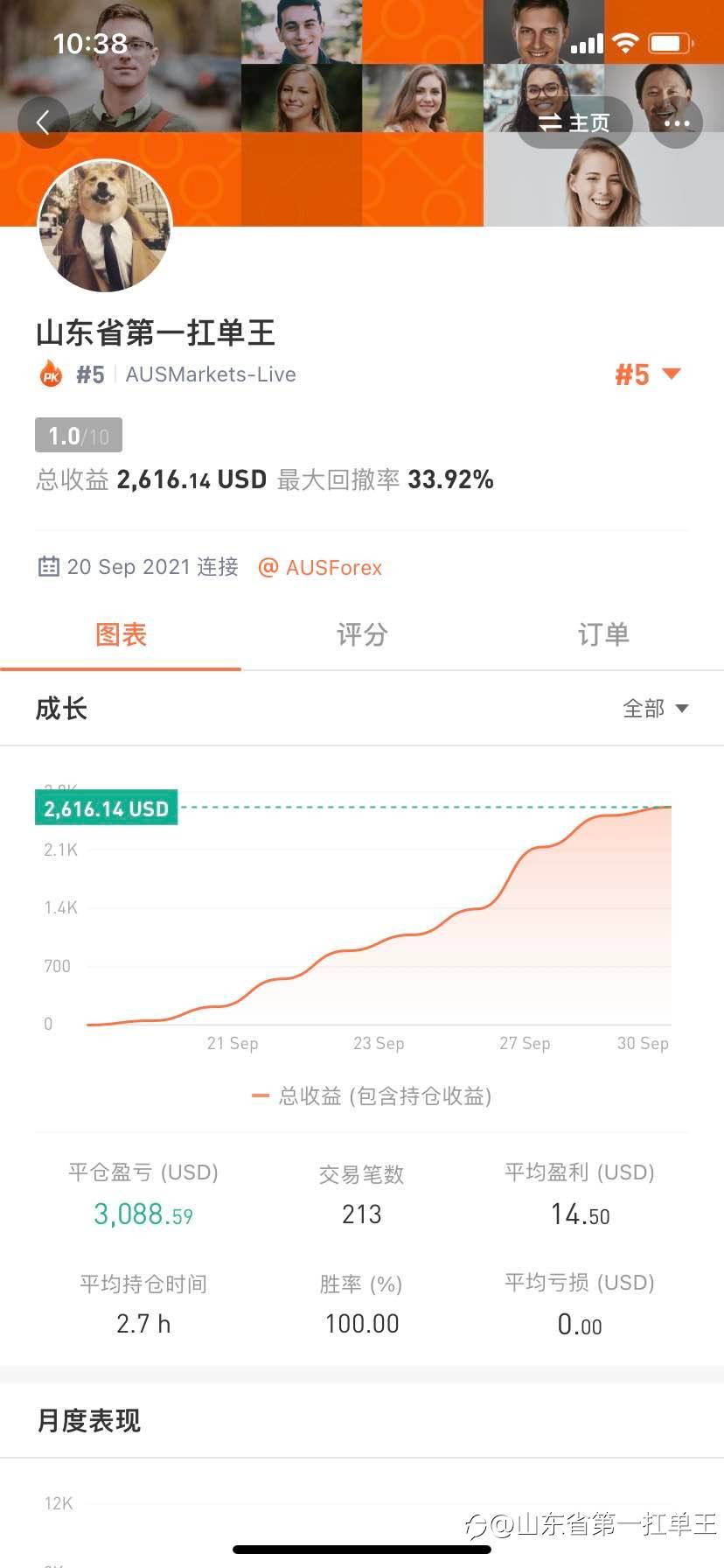Tap the Shiba dog profile avatar
The width and height of the screenshot is (724, 1568).
pos(105,226)
